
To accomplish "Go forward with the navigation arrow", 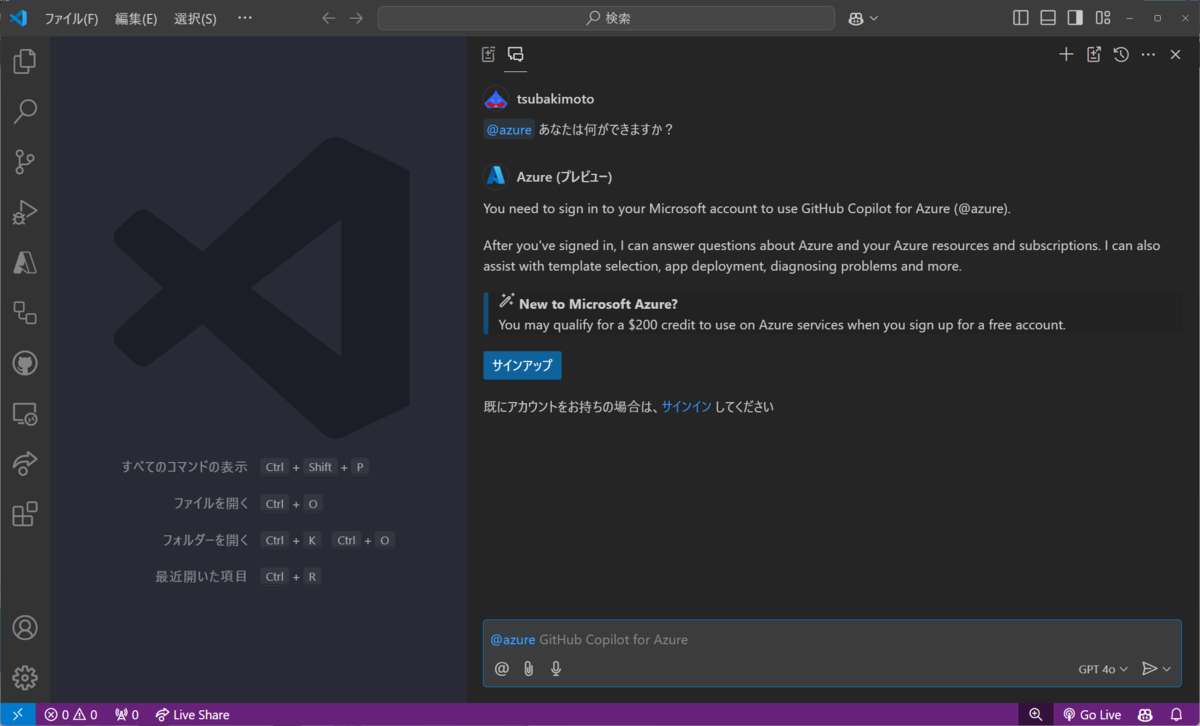I will [x=356, y=18].
